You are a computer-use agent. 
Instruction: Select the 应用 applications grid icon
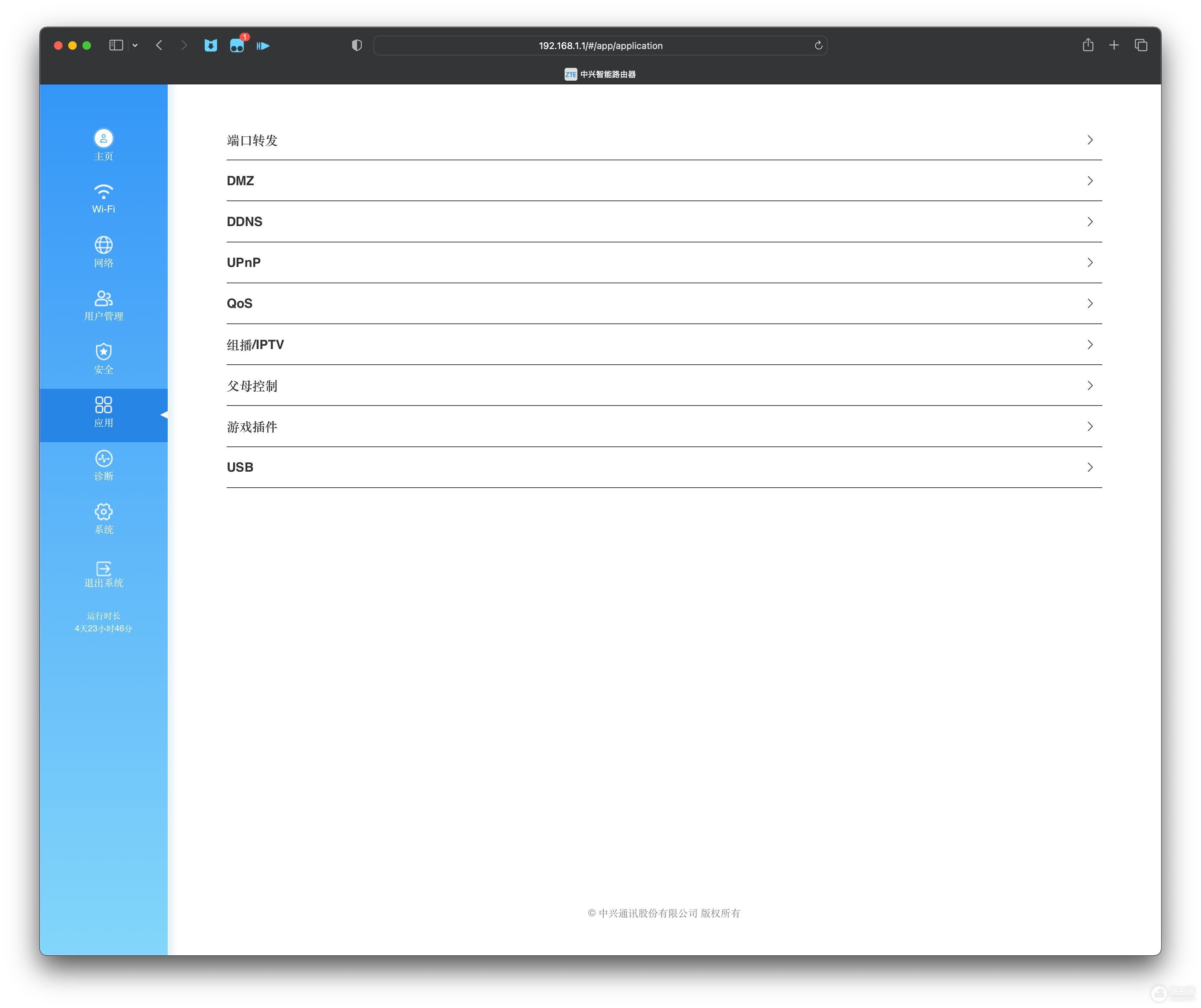pyautogui.click(x=103, y=405)
